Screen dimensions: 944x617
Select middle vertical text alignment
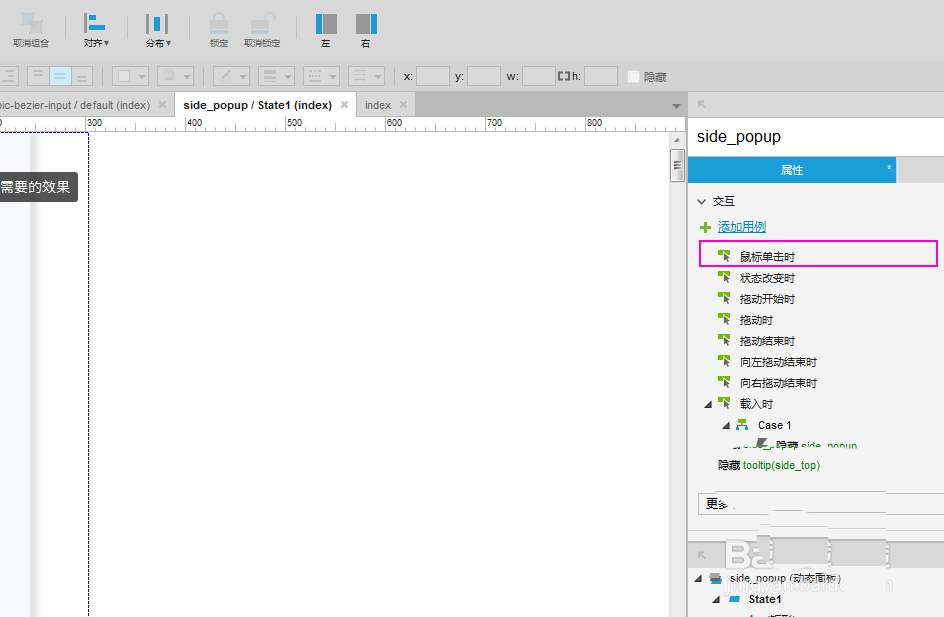60,76
